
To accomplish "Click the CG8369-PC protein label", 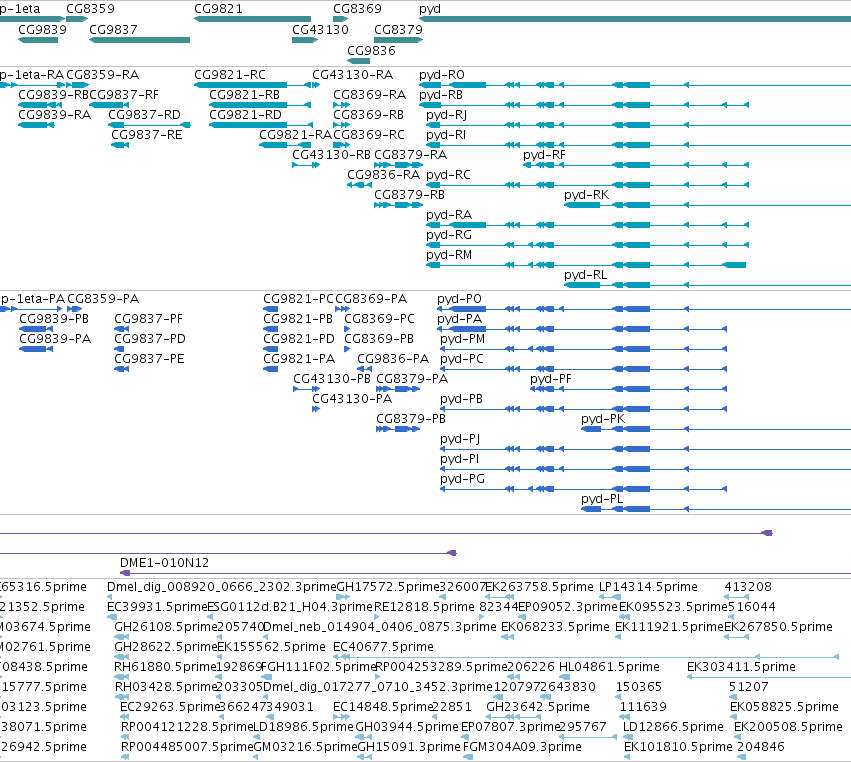I will pyautogui.click(x=379, y=319).
